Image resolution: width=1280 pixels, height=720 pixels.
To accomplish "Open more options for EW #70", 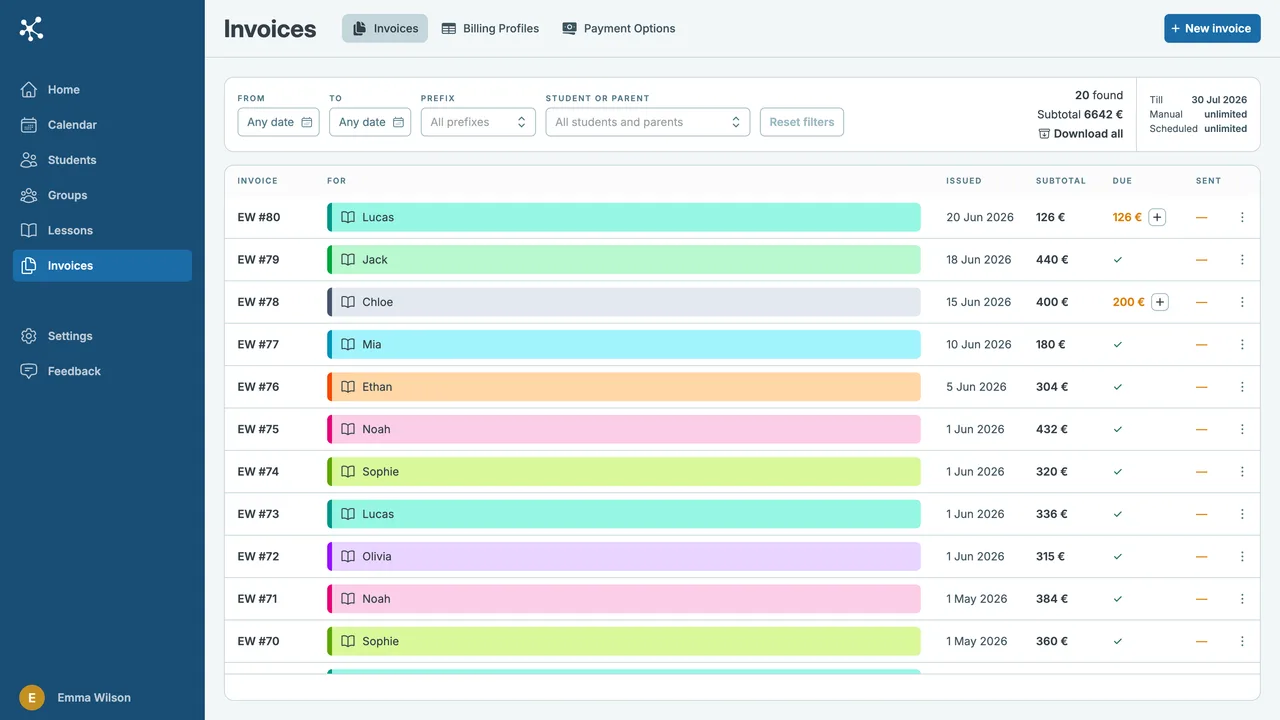I will pos(1242,642).
